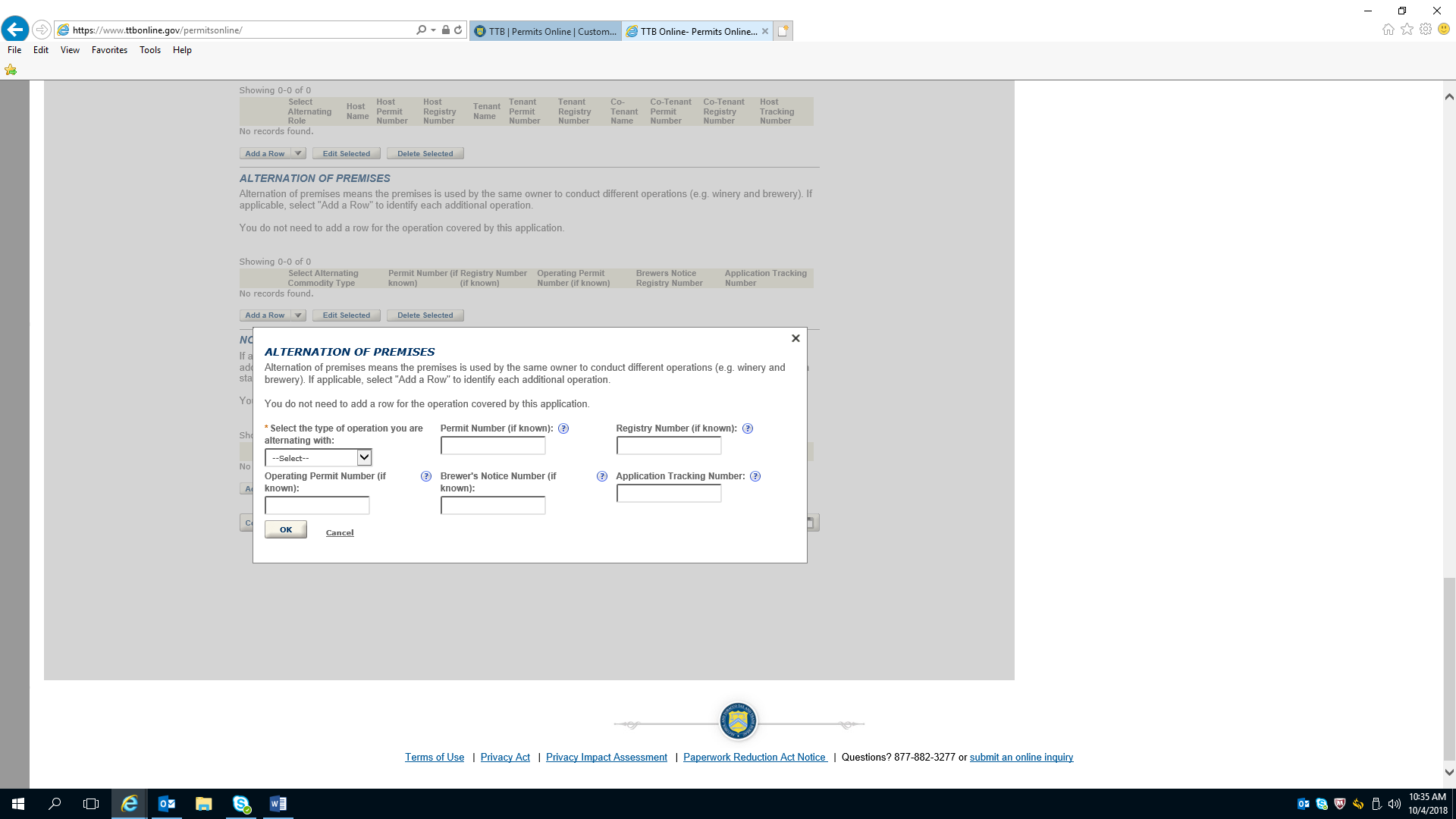Click help icon for Application Tracking Number
1456x819 pixels.
point(755,476)
